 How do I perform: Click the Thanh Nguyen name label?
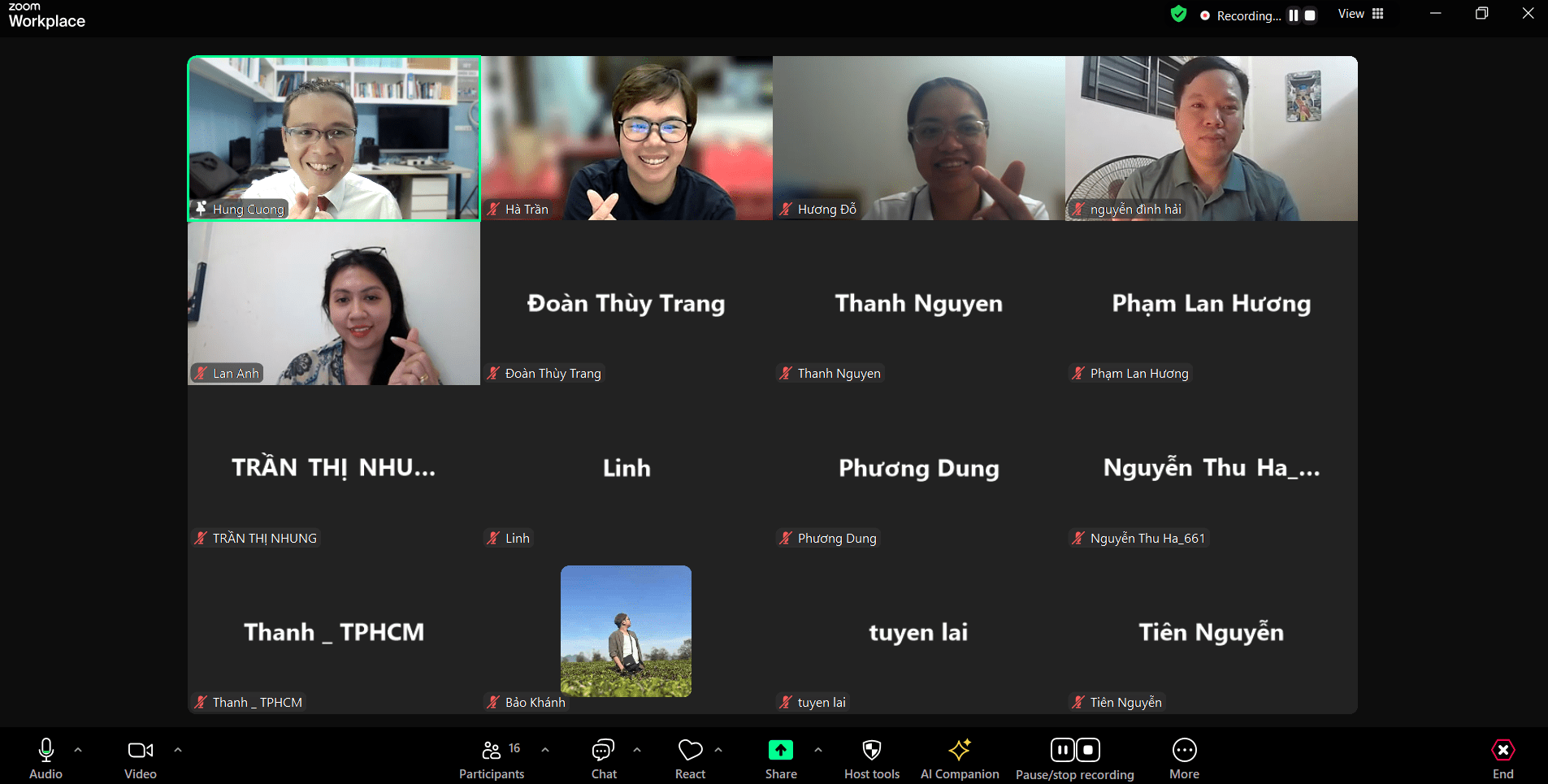click(839, 374)
